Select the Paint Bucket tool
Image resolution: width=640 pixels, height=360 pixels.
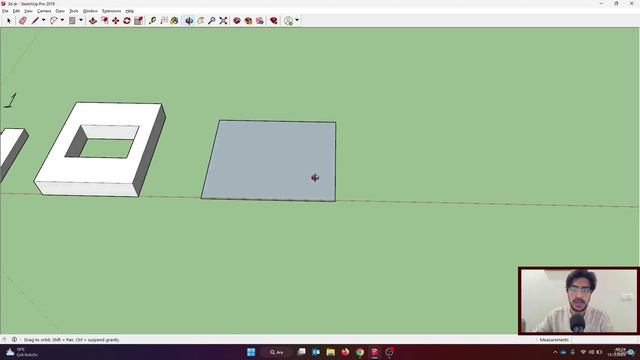175,20
